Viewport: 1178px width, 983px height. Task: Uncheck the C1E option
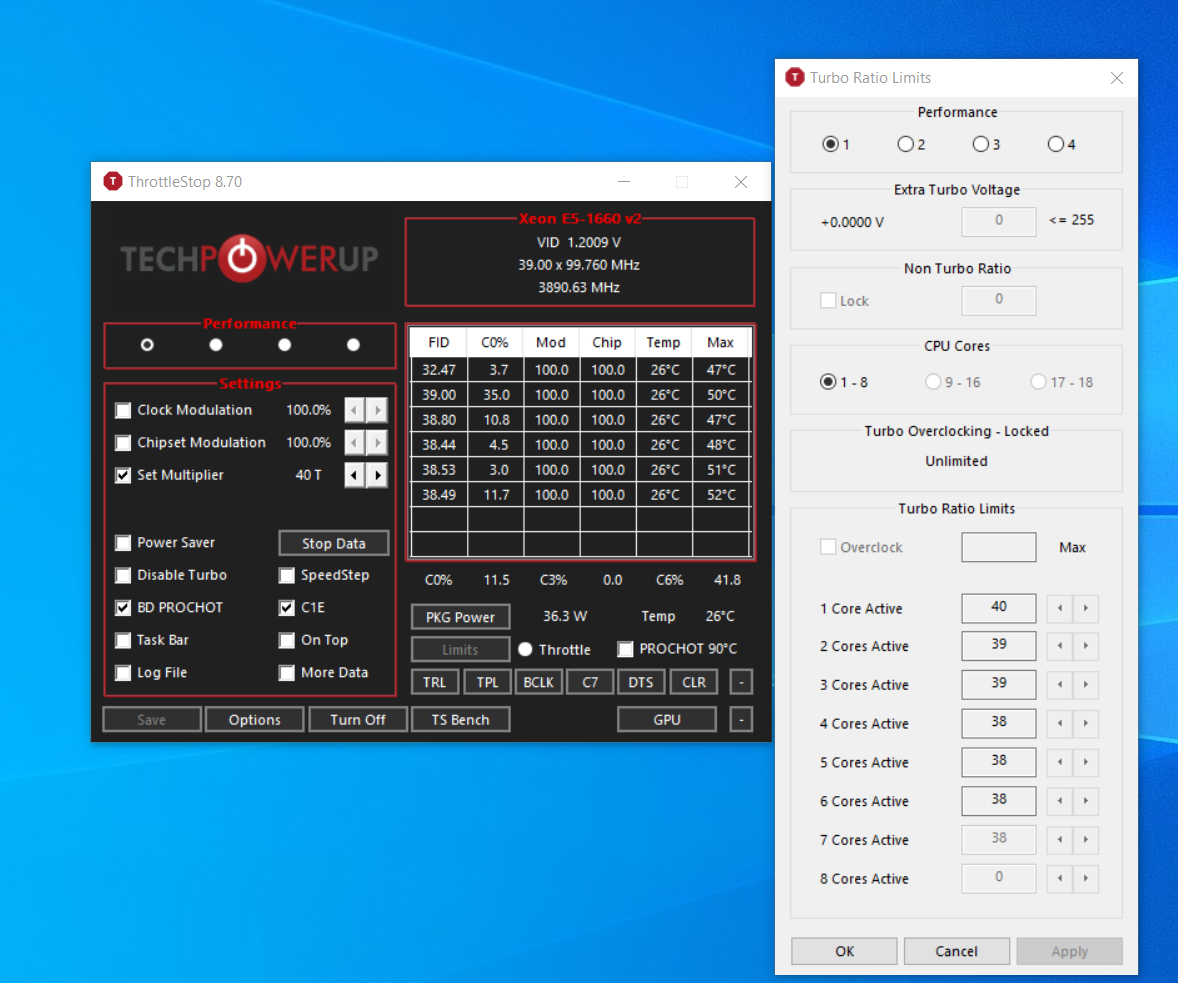tap(286, 608)
